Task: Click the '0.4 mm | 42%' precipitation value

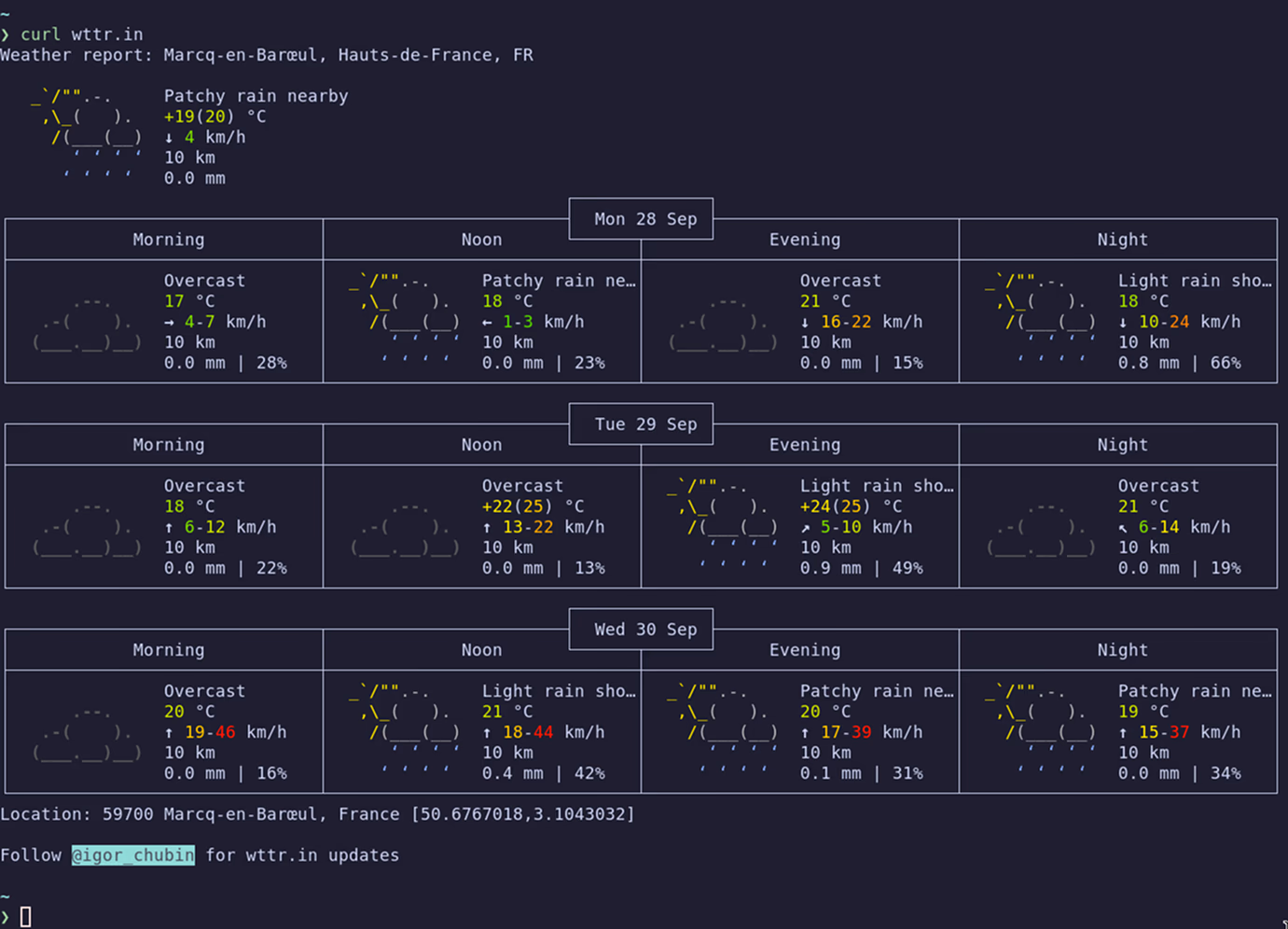Action: (544, 773)
